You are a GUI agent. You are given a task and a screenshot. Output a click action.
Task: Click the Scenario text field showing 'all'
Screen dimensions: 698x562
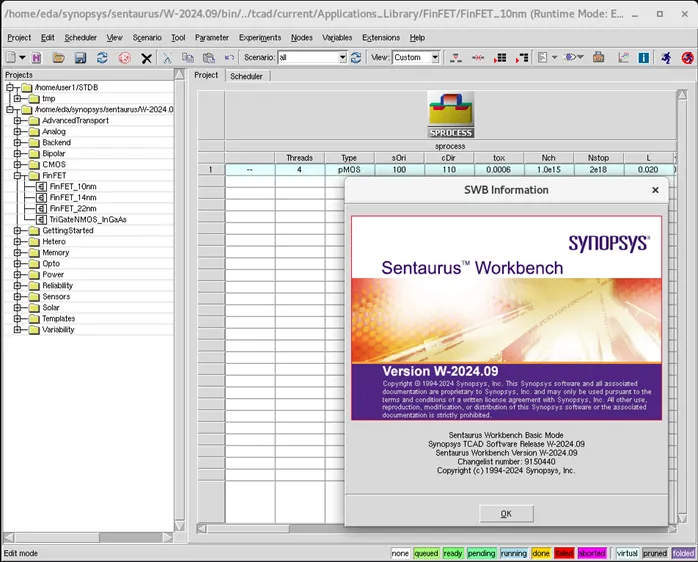click(308, 57)
